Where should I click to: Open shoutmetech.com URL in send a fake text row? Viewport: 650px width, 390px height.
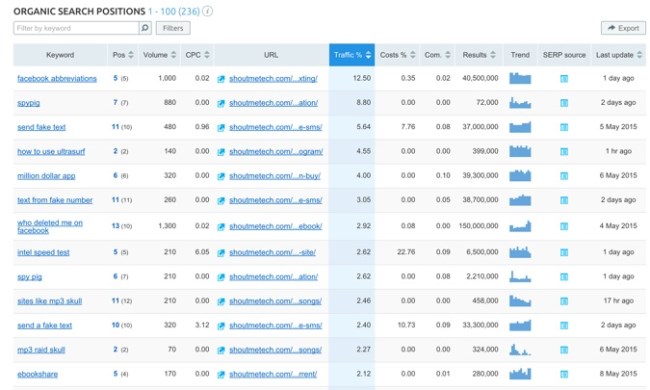(276, 326)
